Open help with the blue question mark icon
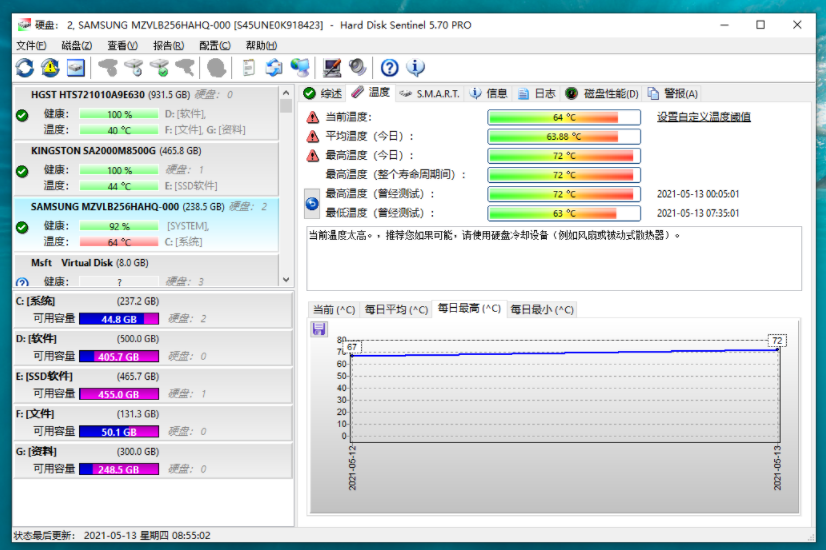The width and height of the screenshot is (826, 550). [x=390, y=68]
